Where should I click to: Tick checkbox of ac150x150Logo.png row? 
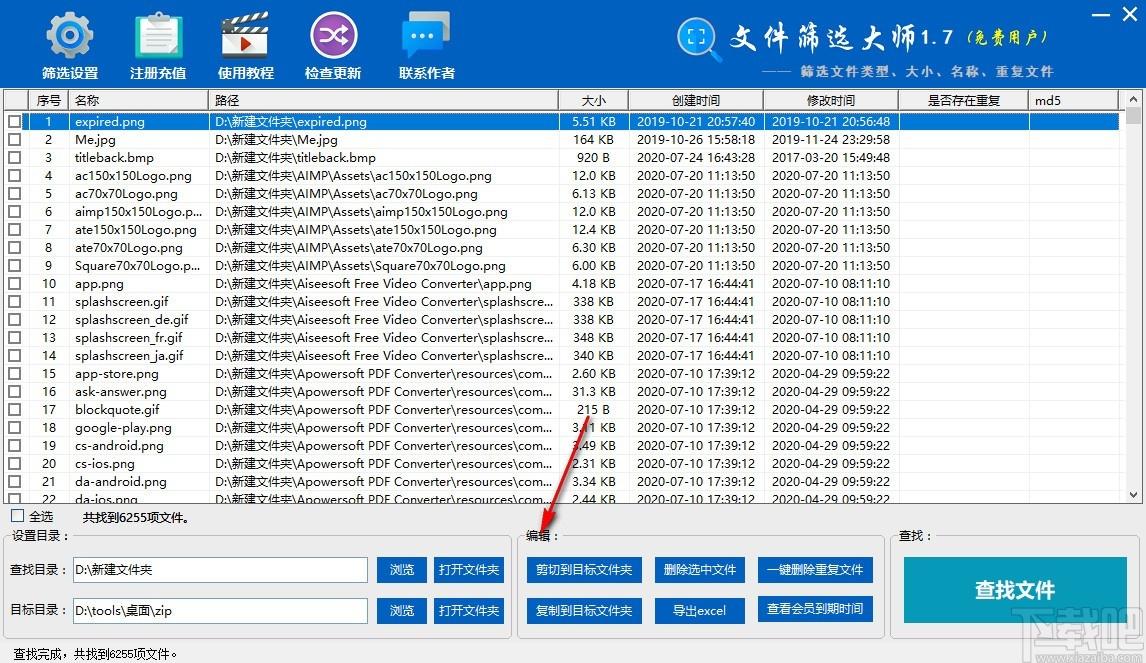coord(15,175)
